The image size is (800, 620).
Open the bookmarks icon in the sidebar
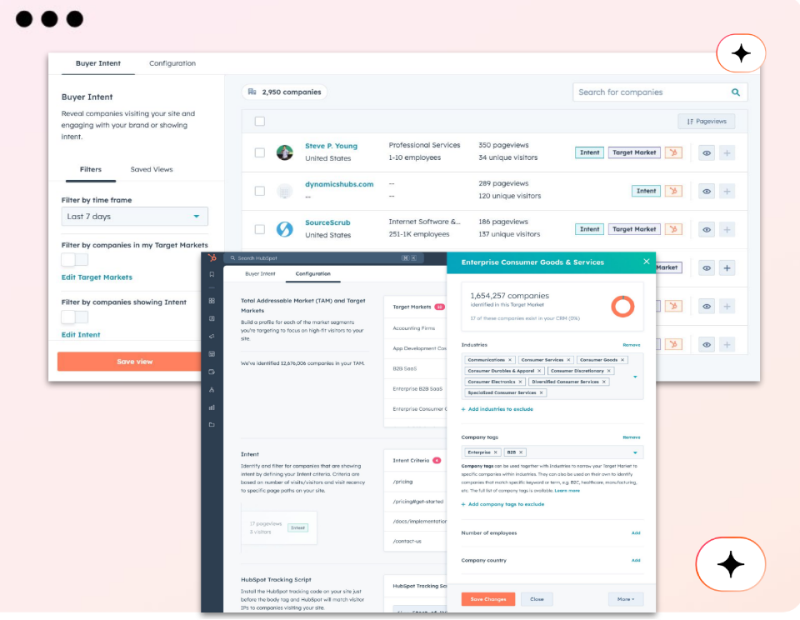212,275
